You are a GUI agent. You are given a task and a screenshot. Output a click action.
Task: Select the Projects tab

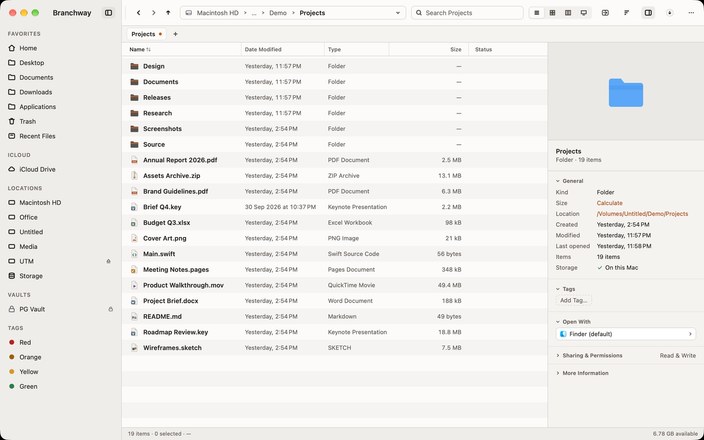[x=146, y=34]
